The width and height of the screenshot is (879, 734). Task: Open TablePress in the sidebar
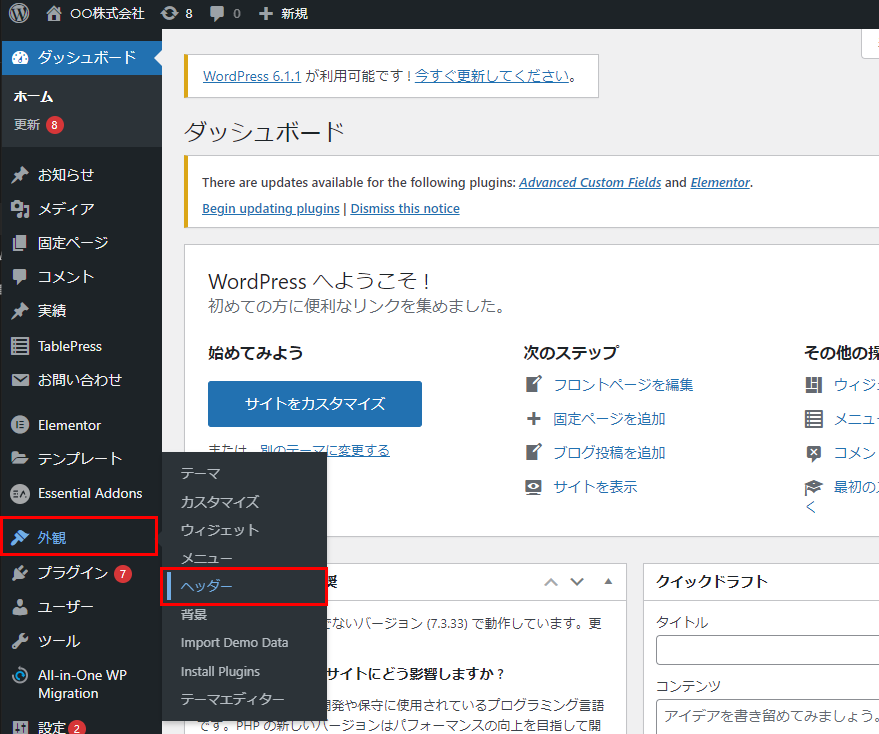tap(69, 346)
